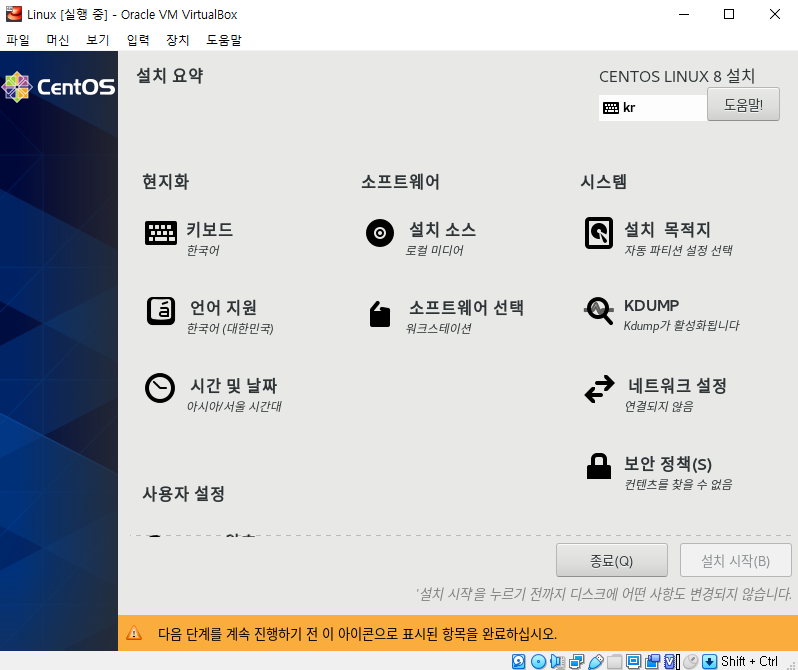This screenshot has height=670, width=798.
Task: Open the 도움말 menu in menu bar
Action: click(224, 40)
